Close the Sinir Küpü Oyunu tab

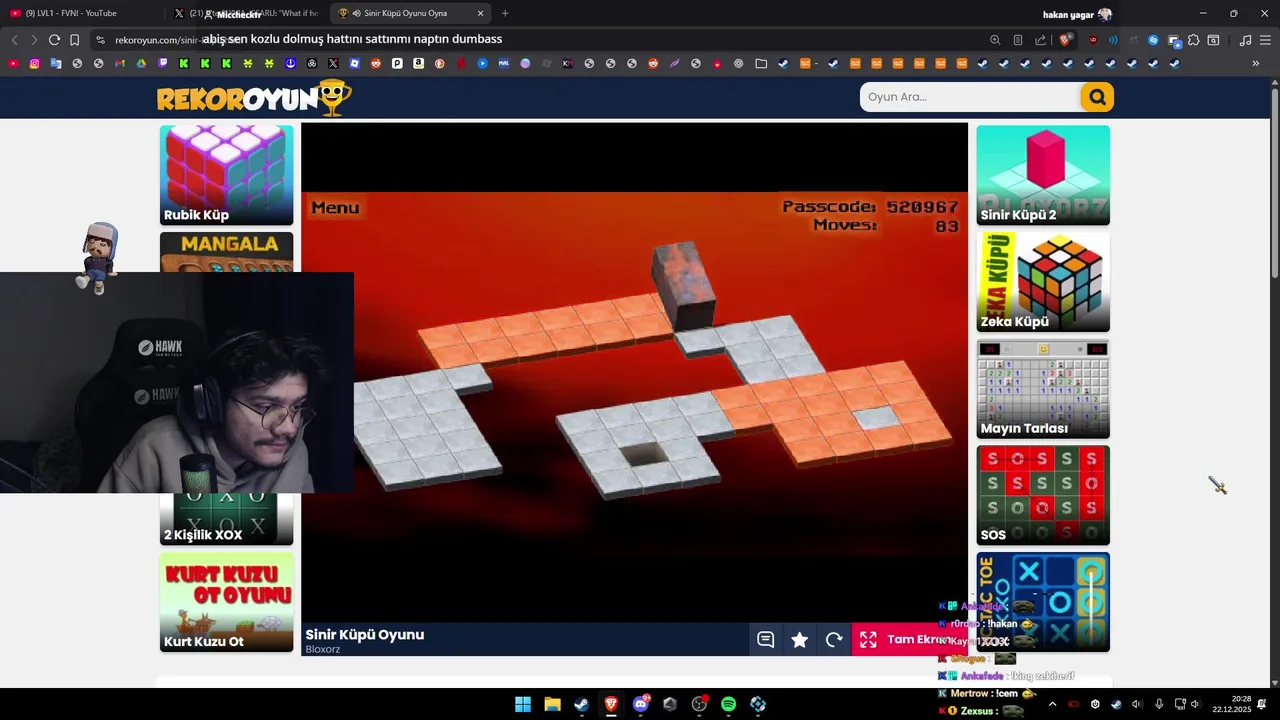tap(480, 13)
